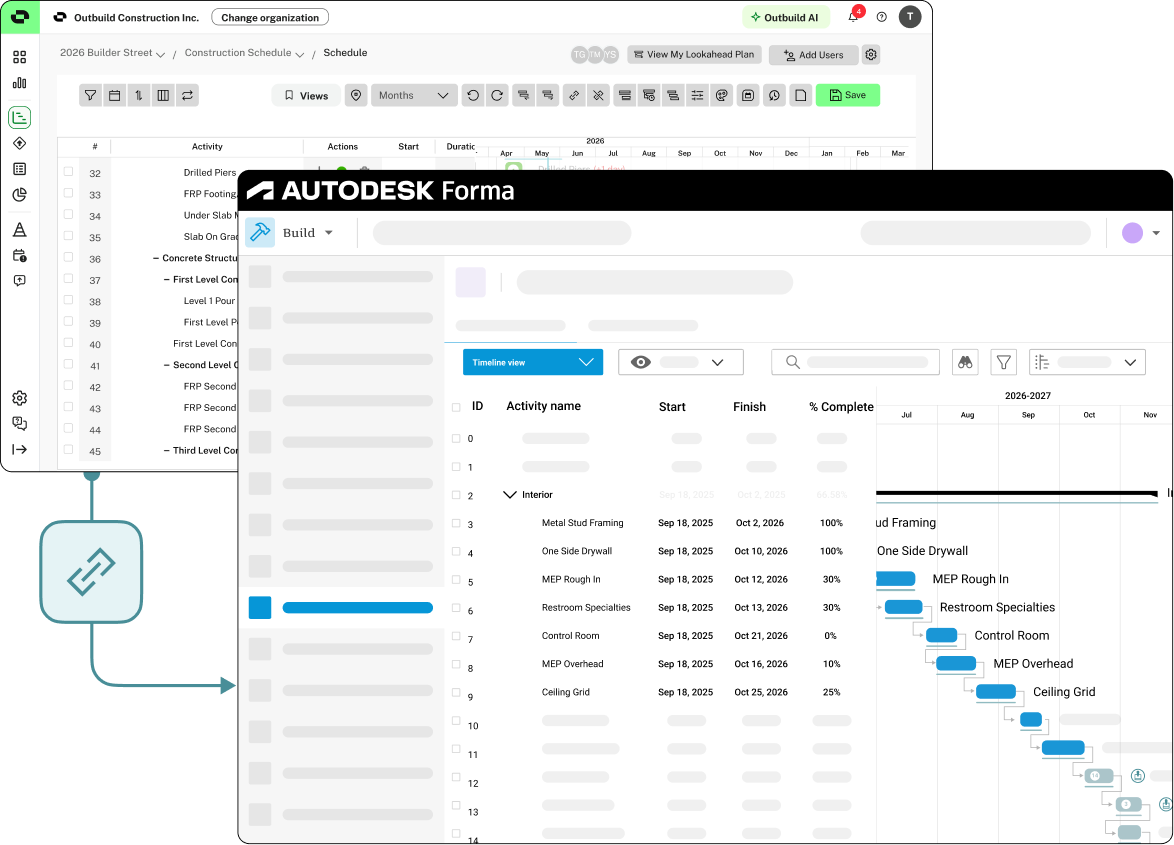Image resolution: width=1174 pixels, height=845 pixels.
Task: Click the Schedule breadcrumb item
Action: click(345, 53)
